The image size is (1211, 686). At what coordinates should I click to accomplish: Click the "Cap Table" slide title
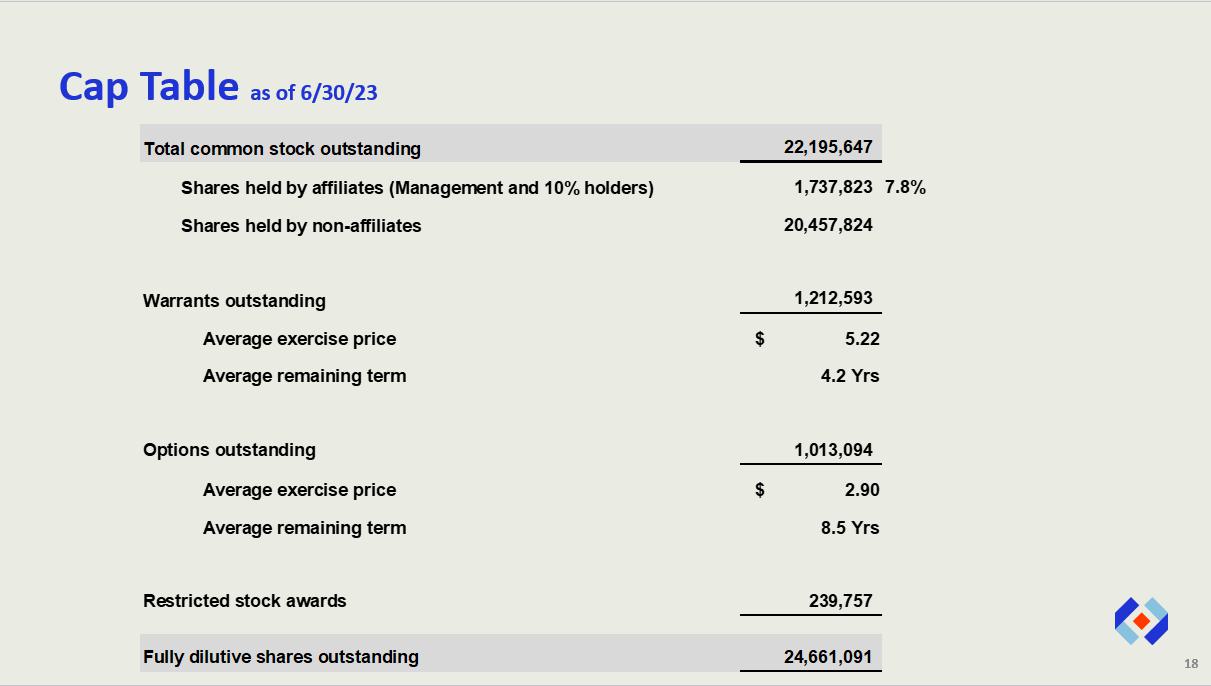click(x=148, y=86)
